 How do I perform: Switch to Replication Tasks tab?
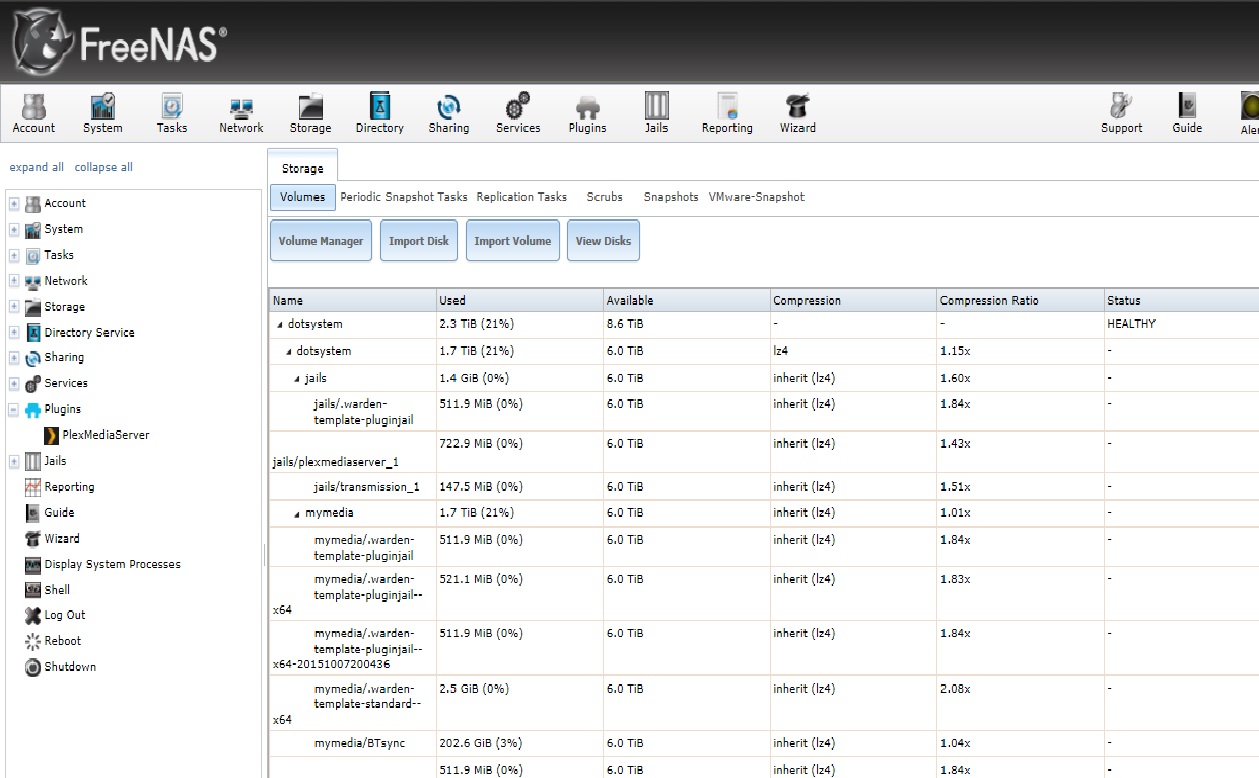click(521, 197)
